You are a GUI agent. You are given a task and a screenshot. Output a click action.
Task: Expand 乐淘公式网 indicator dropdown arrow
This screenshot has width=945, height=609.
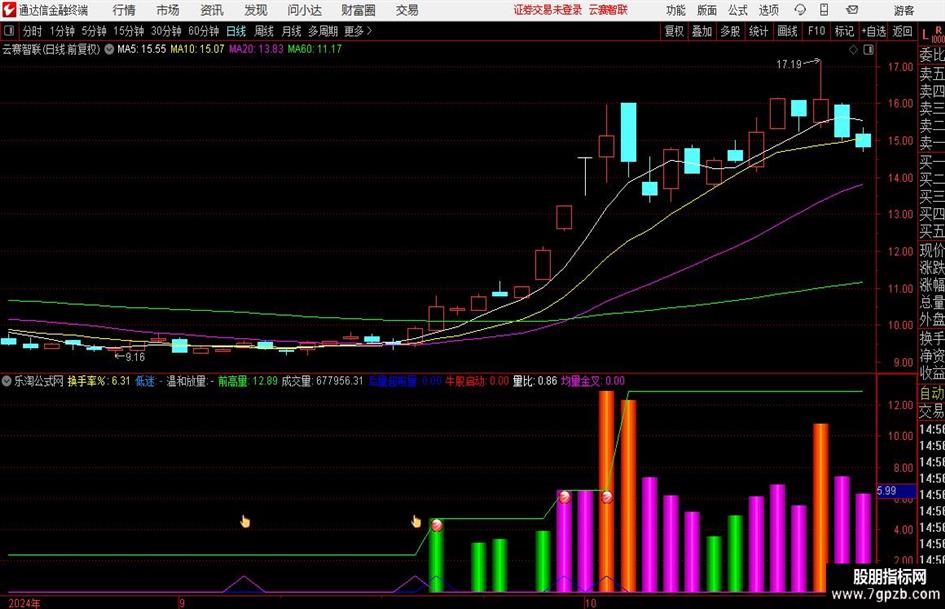[7, 381]
